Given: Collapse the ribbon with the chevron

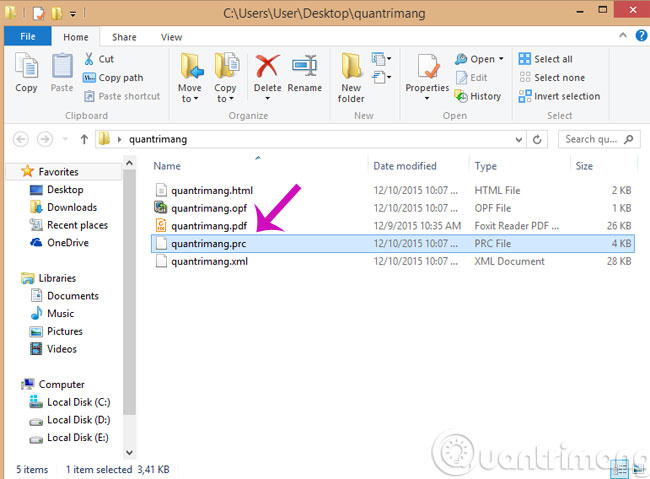Looking at the screenshot, I should [x=623, y=36].
